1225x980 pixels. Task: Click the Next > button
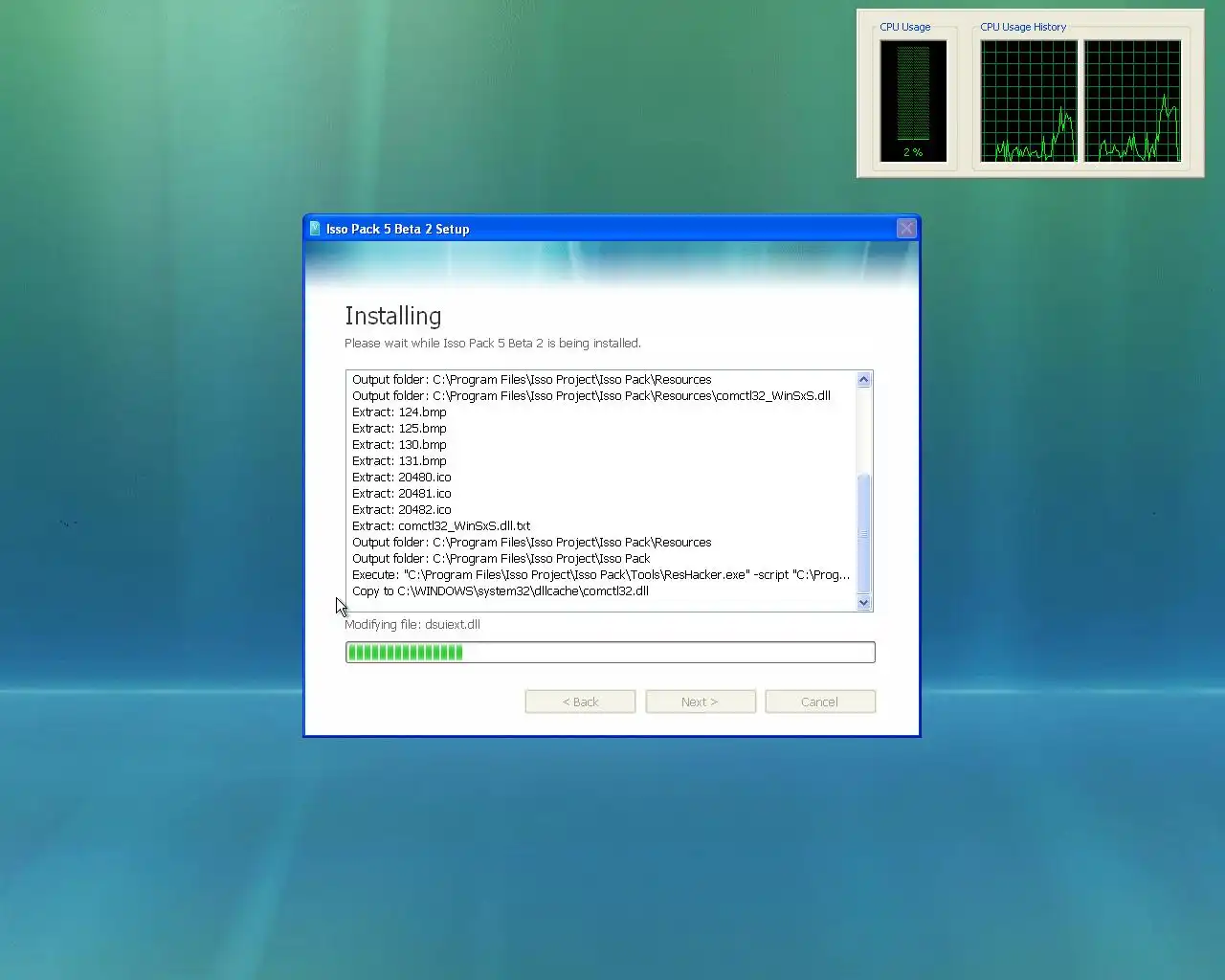pos(701,702)
